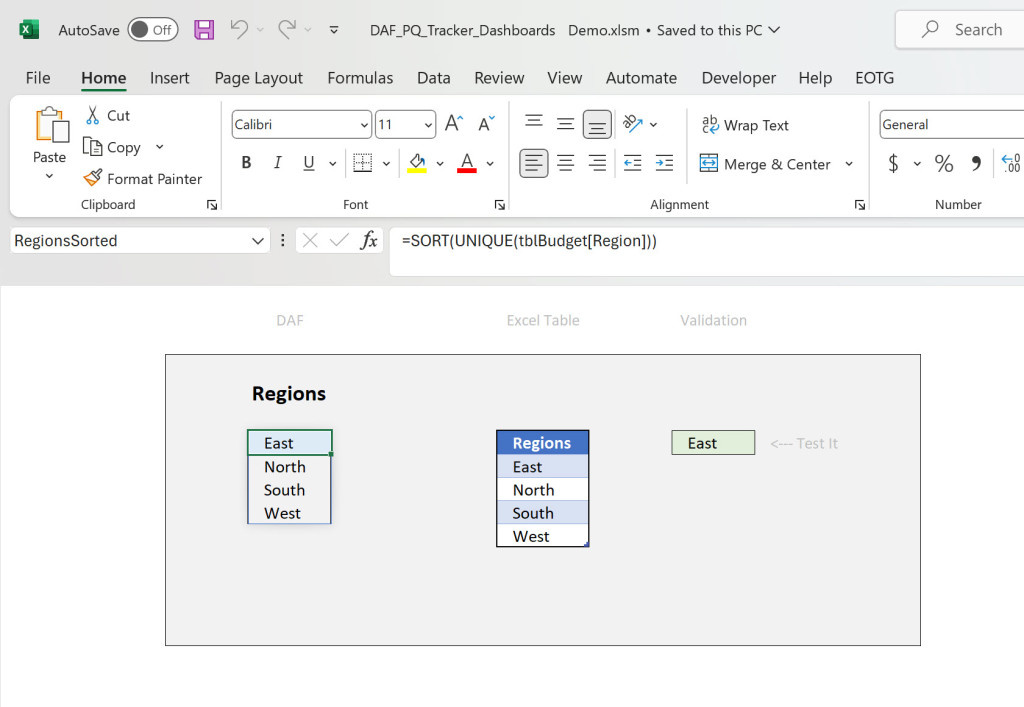Click Middle Align icon
This screenshot has height=707, width=1024.
tap(566, 123)
